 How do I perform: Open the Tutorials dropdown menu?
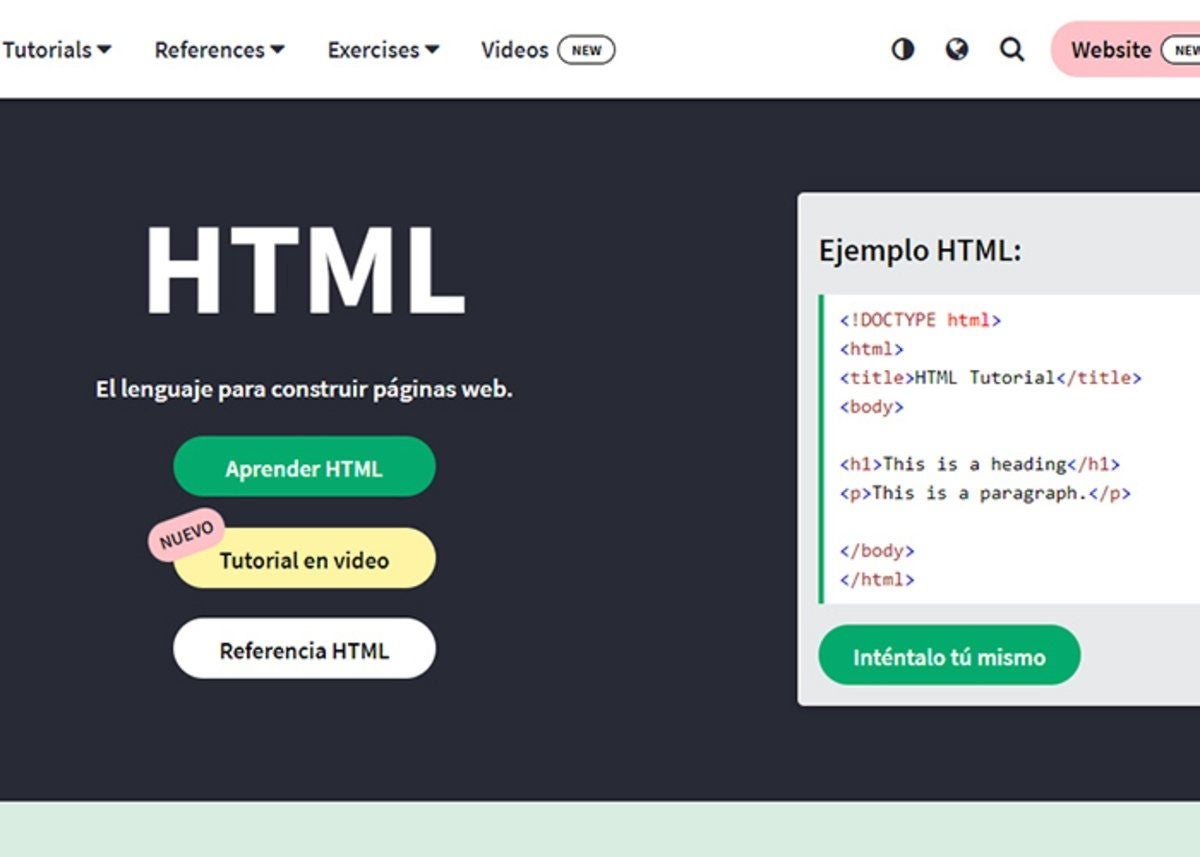(x=57, y=49)
